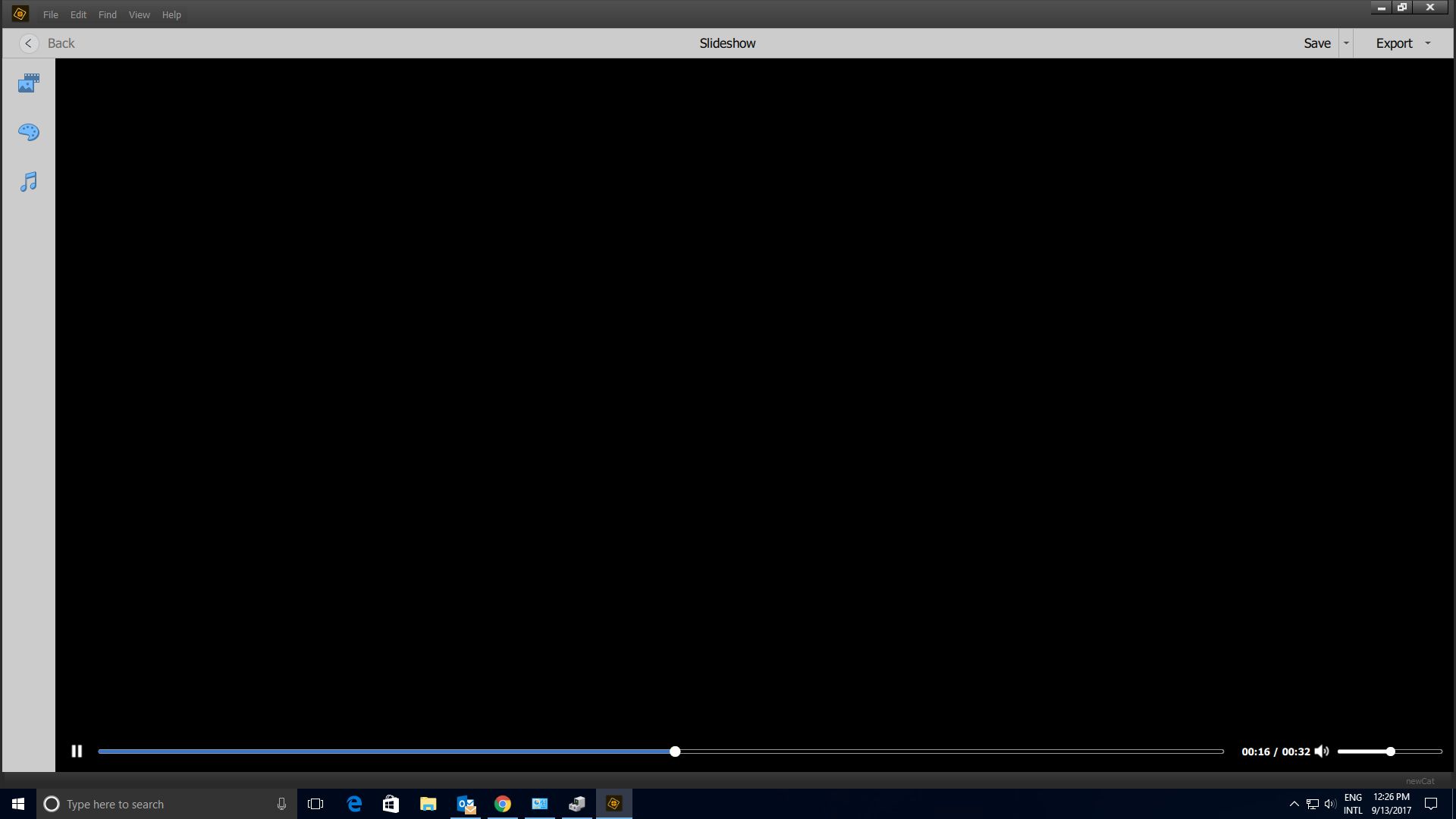Screen dimensions: 1456x819
Task: Click the Back navigation button
Action: click(27, 43)
